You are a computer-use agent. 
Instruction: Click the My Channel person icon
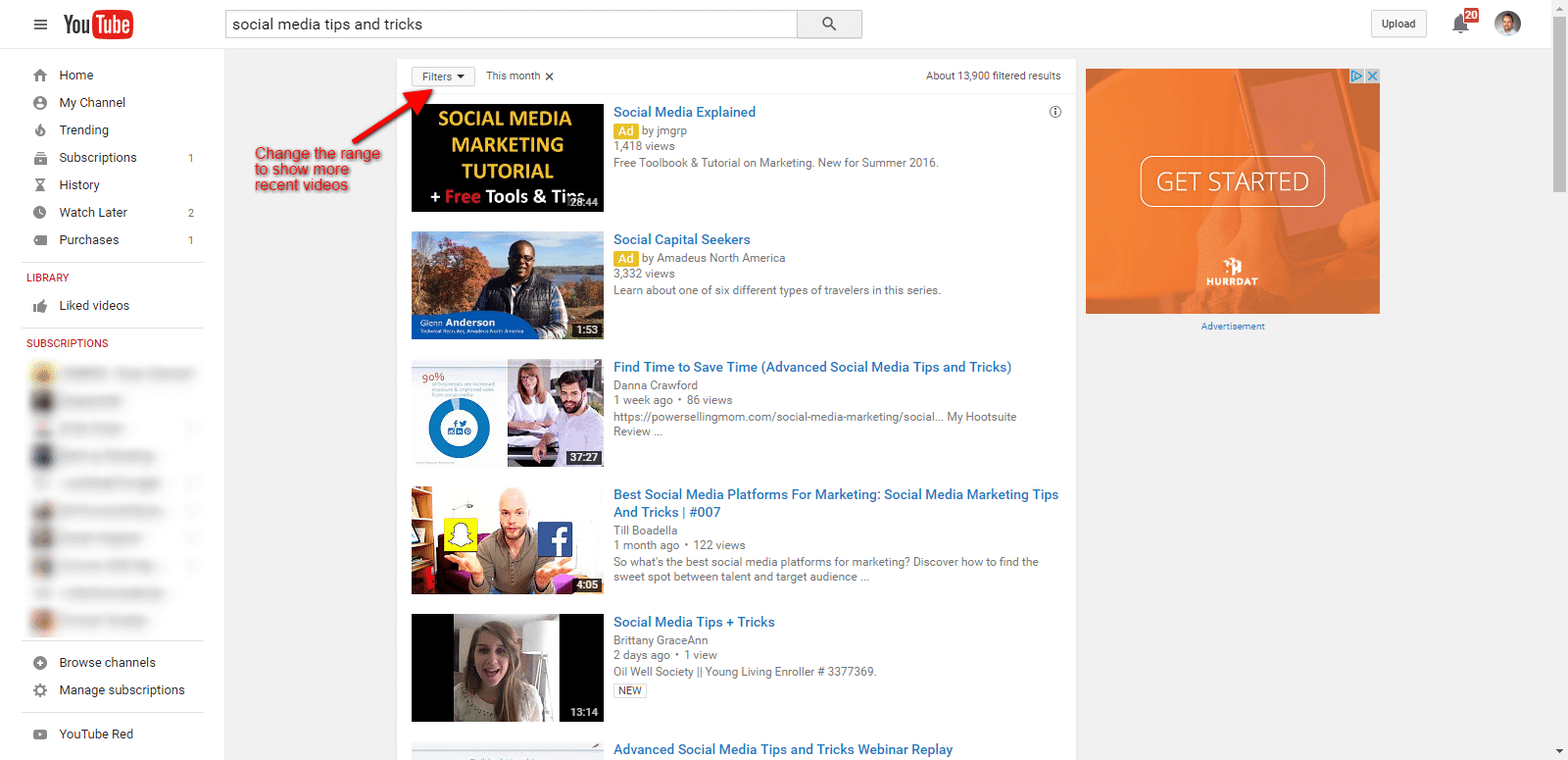click(40, 103)
